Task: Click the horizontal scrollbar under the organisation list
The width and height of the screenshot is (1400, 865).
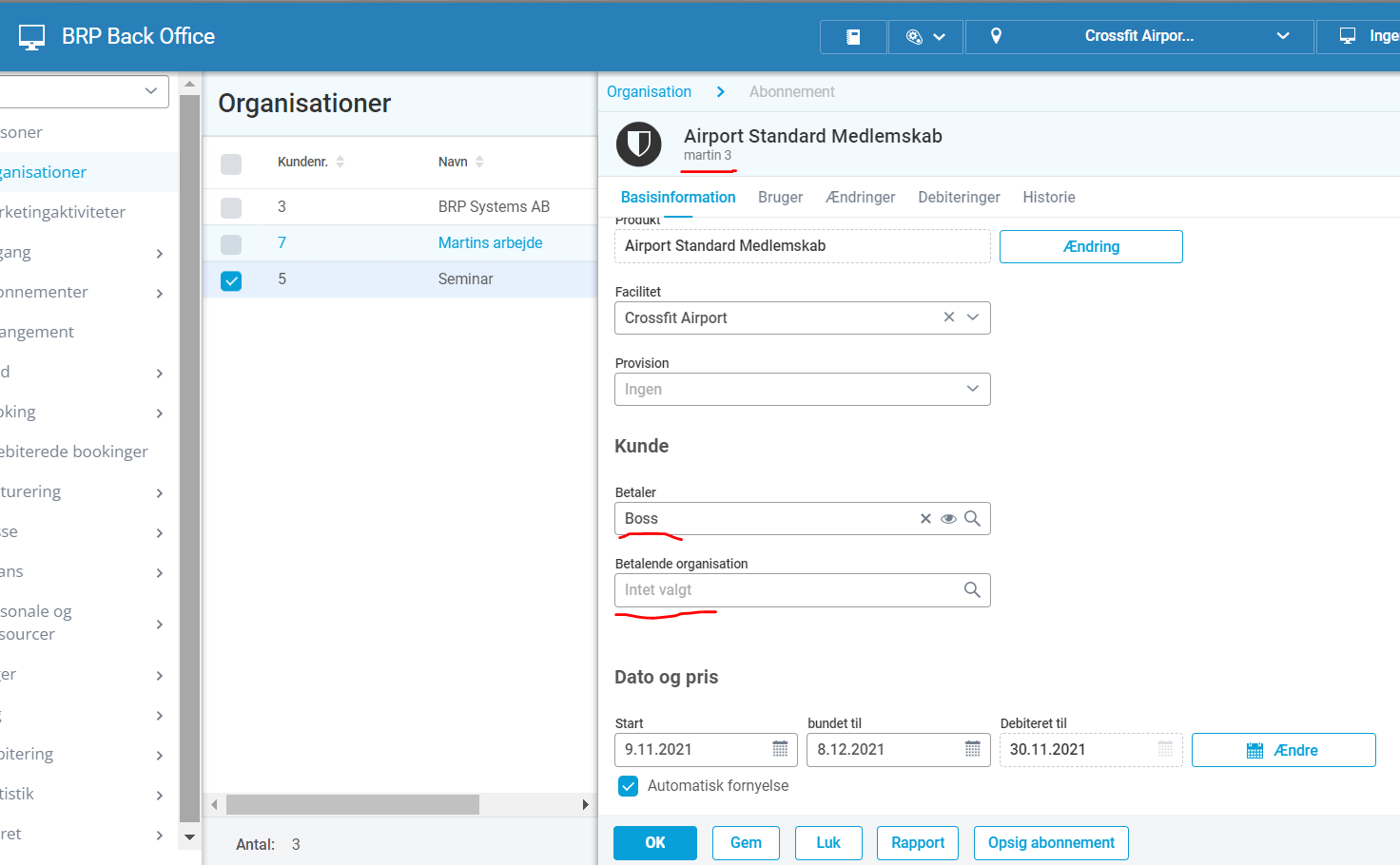Action: coord(352,805)
